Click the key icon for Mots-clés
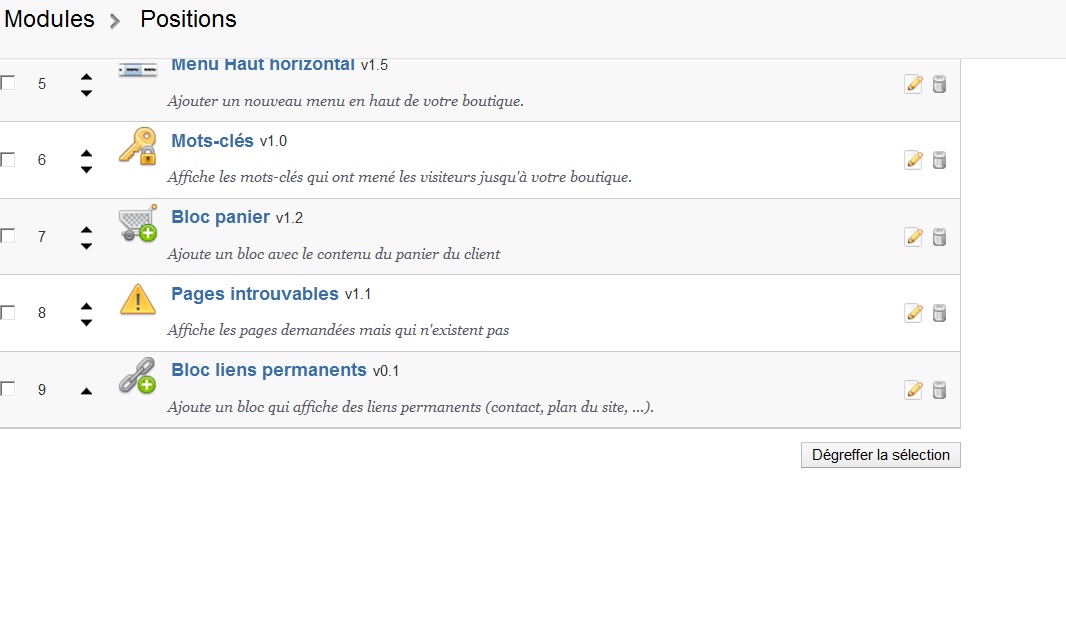The height and width of the screenshot is (621, 1066). 138,146
